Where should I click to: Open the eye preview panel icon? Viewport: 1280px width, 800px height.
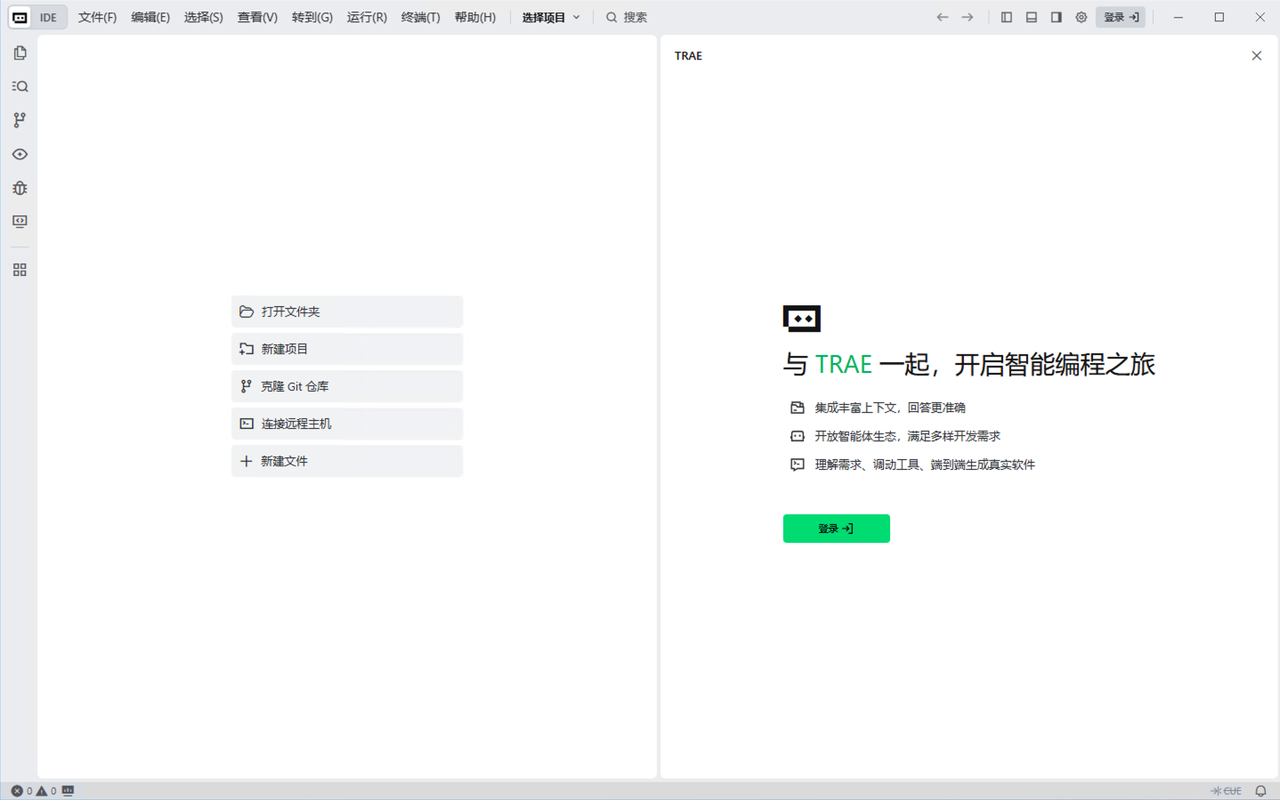tap(20, 154)
